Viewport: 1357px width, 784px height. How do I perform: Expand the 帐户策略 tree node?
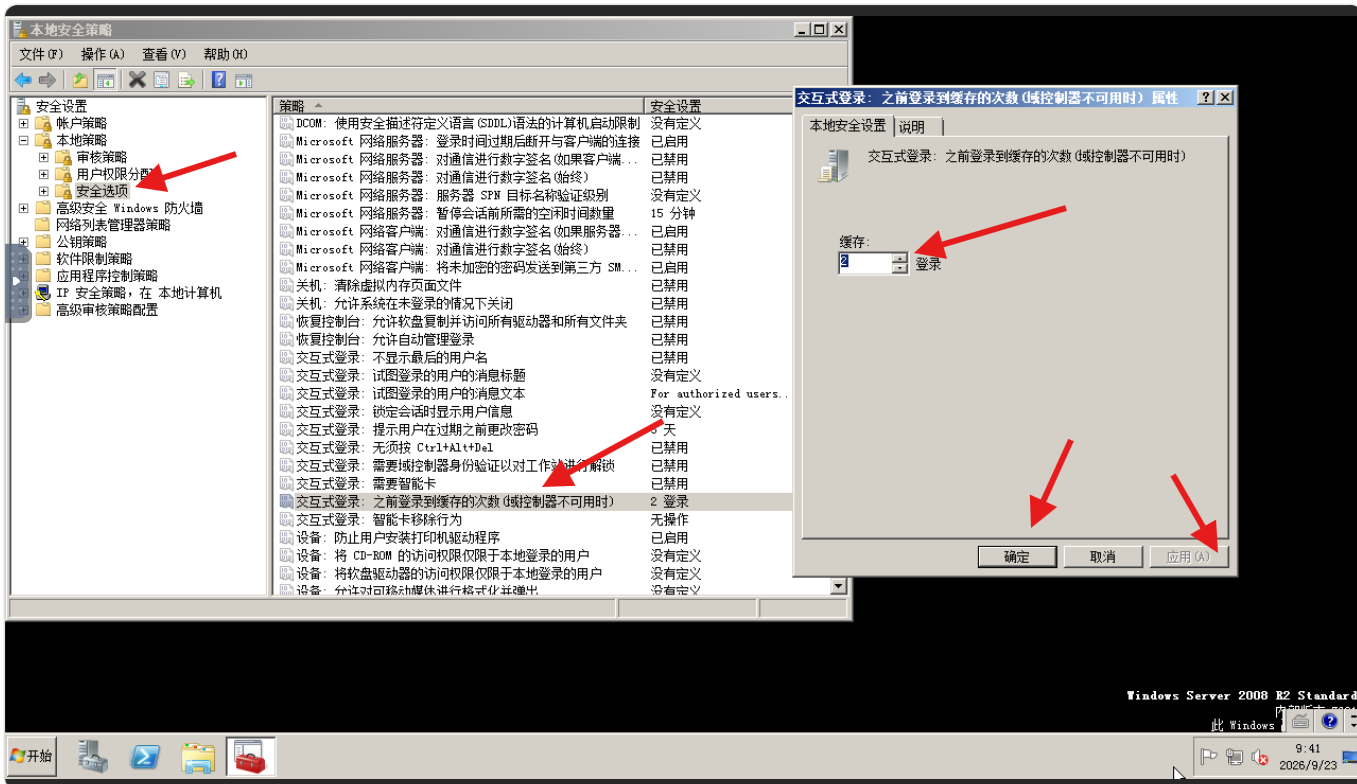pos(24,123)
